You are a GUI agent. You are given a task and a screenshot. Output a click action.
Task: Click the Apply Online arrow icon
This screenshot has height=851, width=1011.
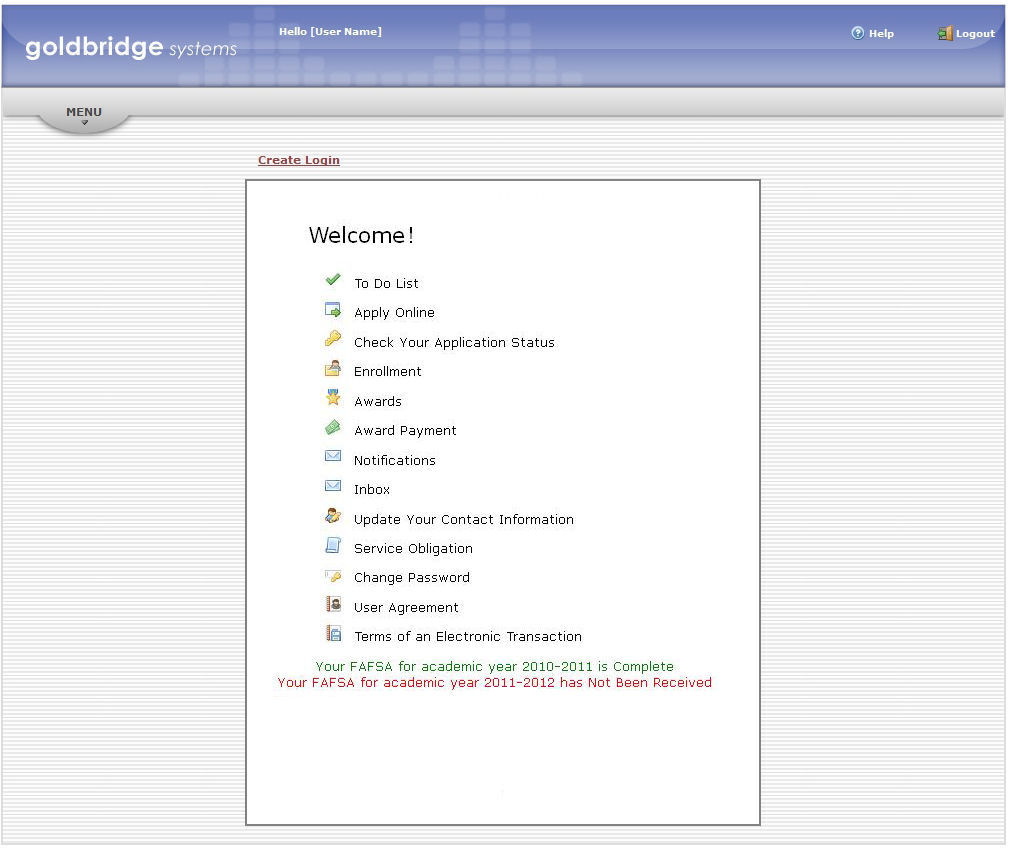(333, 309)
